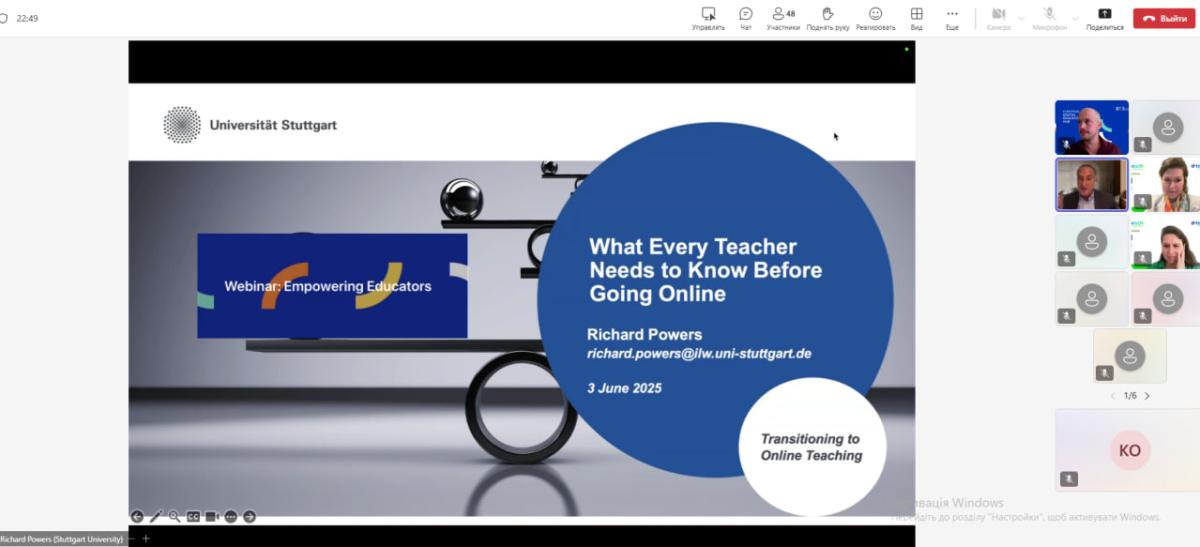1200x547 pixels.
Task: Go to next page of participant videos
Action: [x=1147, y=396]
